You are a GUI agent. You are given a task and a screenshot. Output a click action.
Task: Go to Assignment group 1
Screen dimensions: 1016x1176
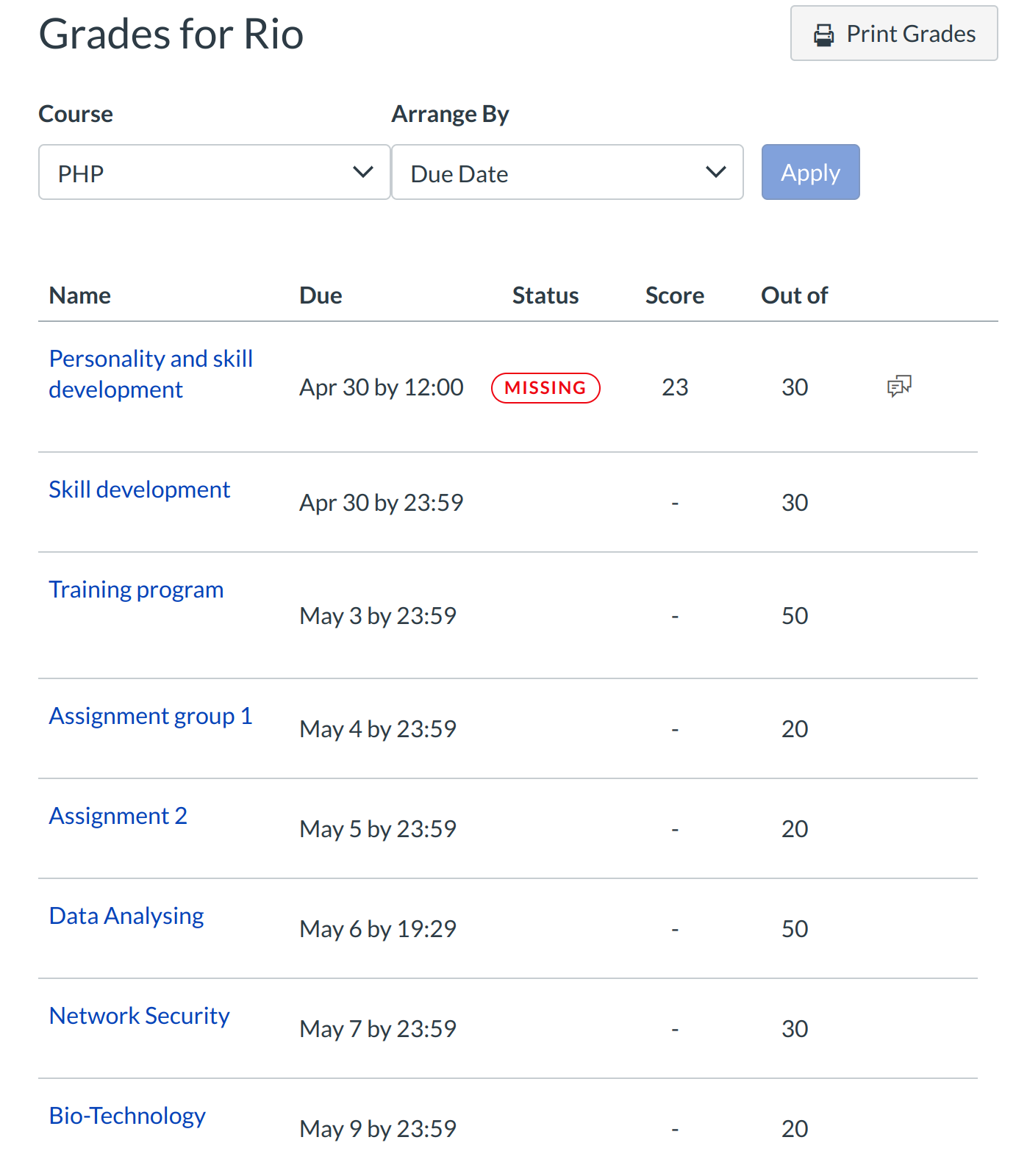[151, 716]
